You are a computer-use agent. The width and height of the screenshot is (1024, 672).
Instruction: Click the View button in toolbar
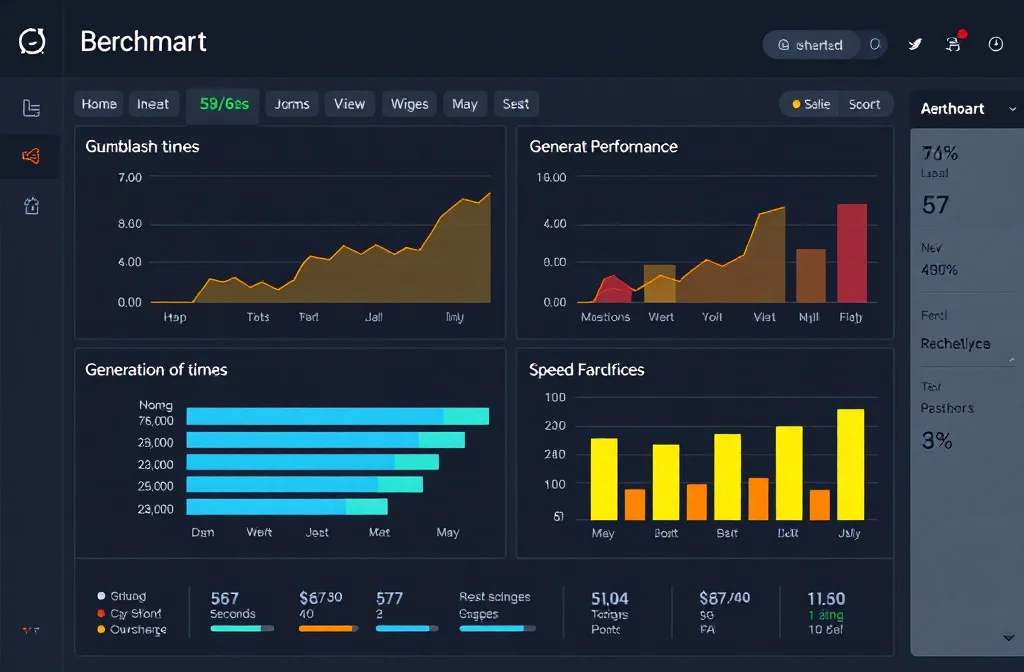[x=349, y=104]
